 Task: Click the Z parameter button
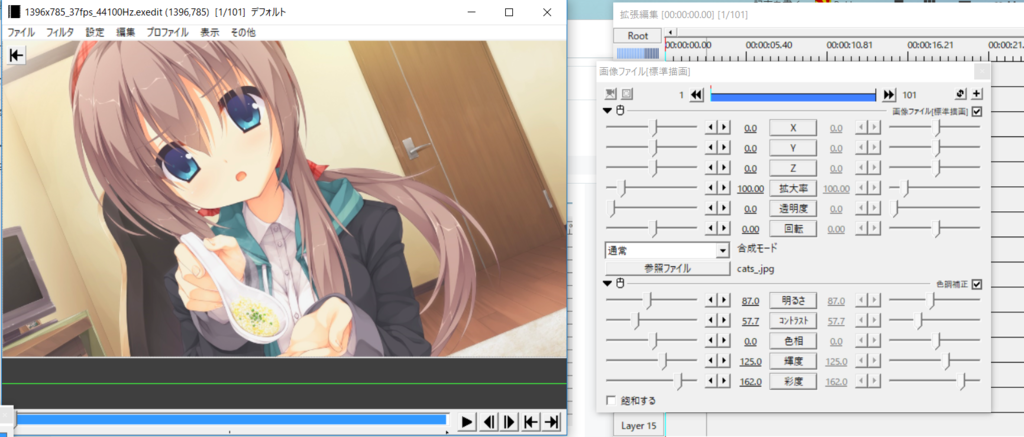pos(793,169)
